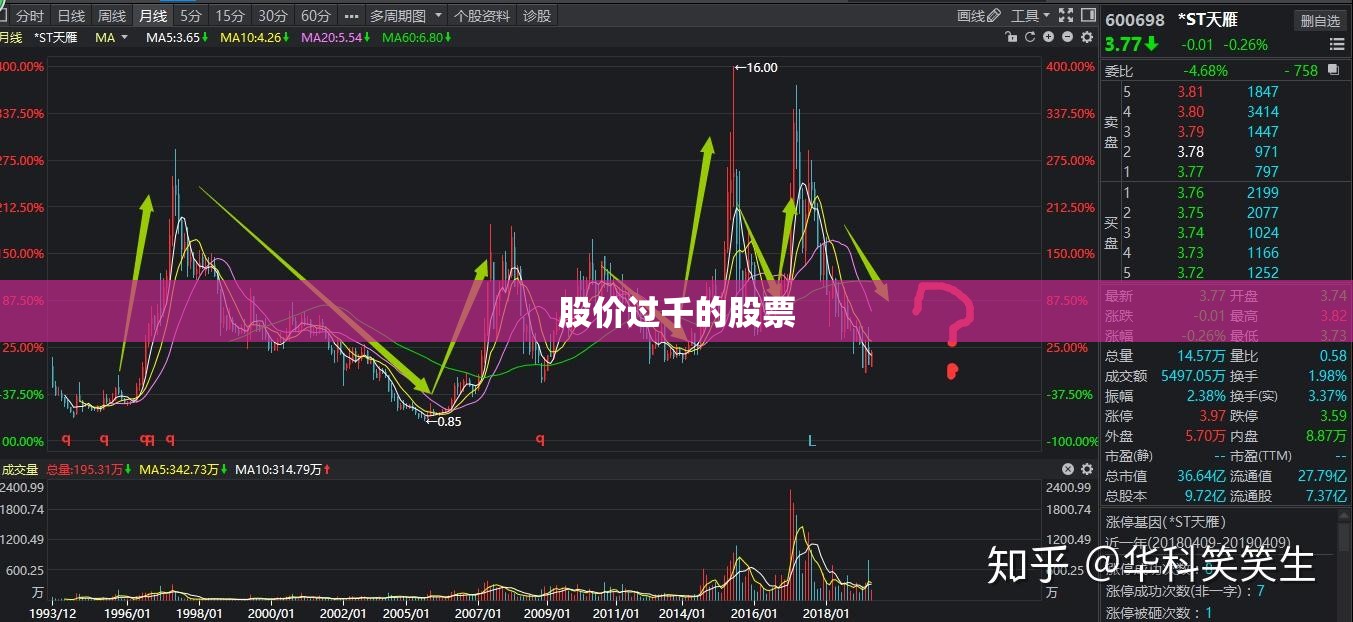Click 成交额 value 5497.05万

1193,376
